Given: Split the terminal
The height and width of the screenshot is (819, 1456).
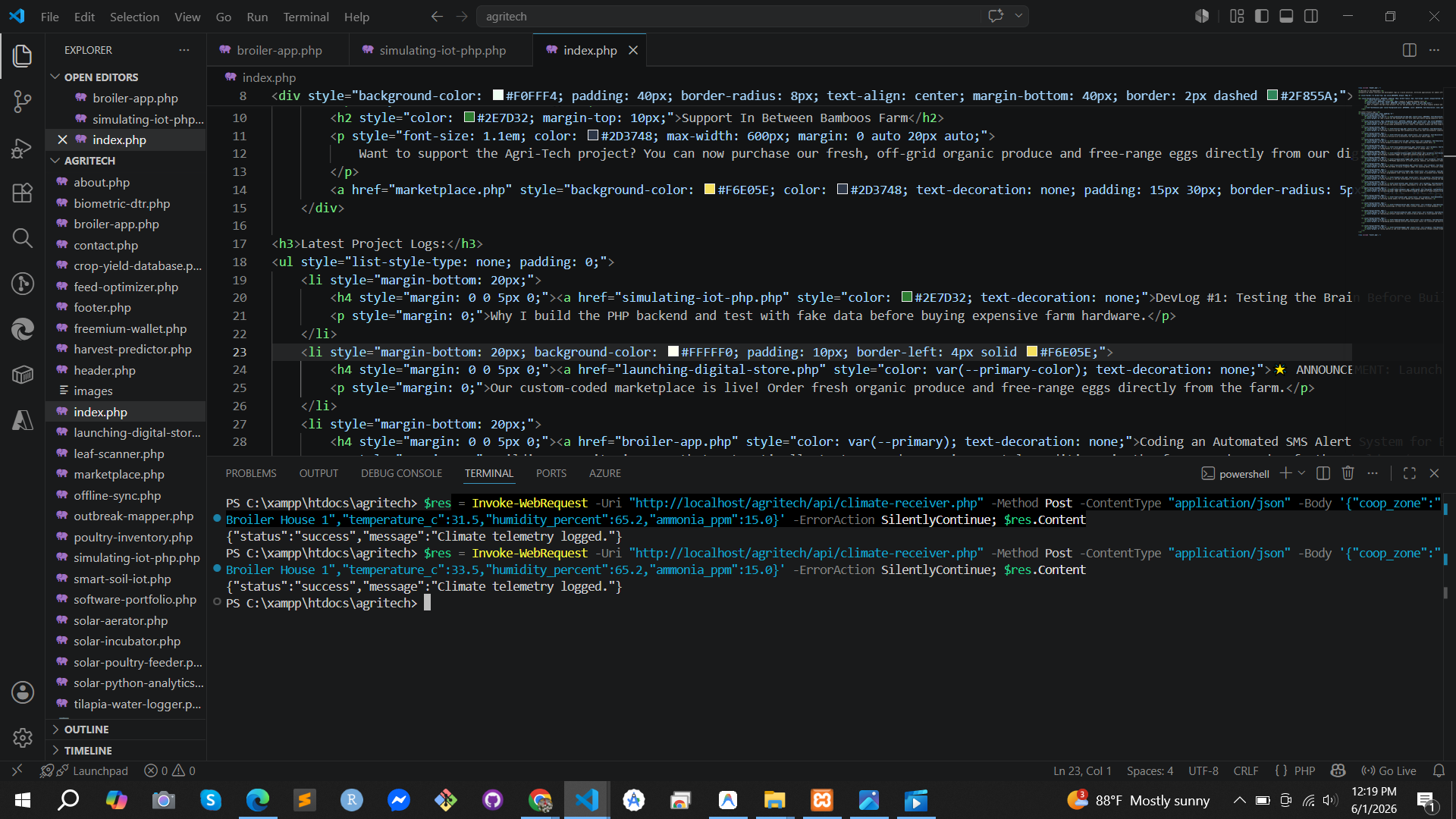Looking at the screenshot, I should [1323, 473].
